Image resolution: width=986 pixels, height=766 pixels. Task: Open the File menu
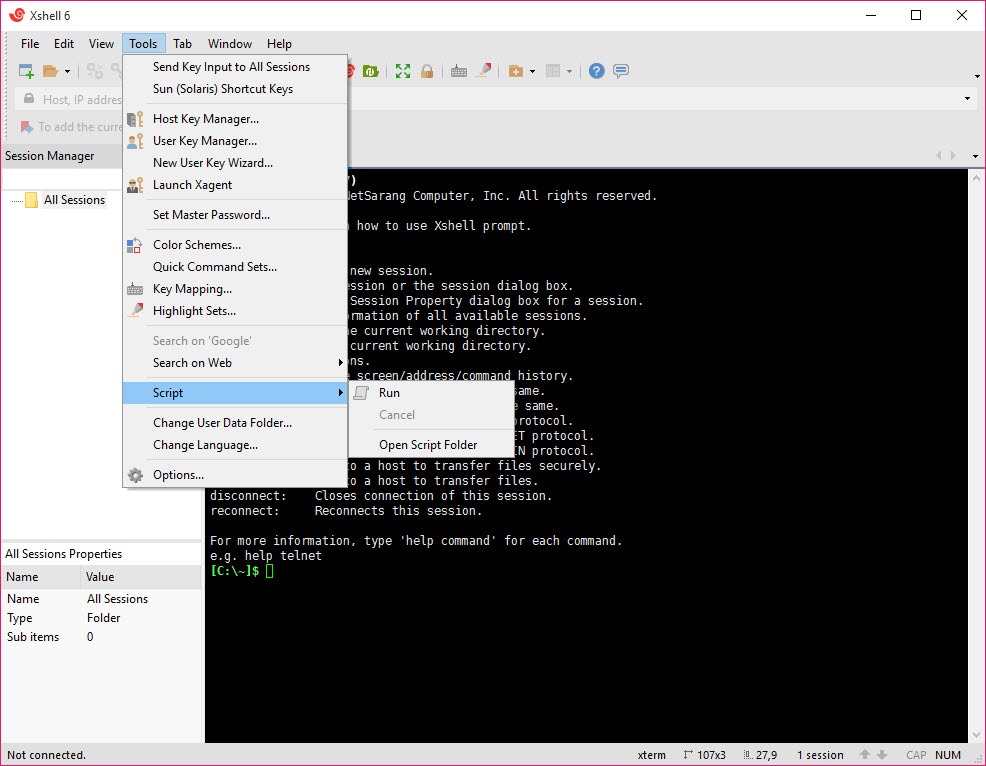tap(30, 43)
